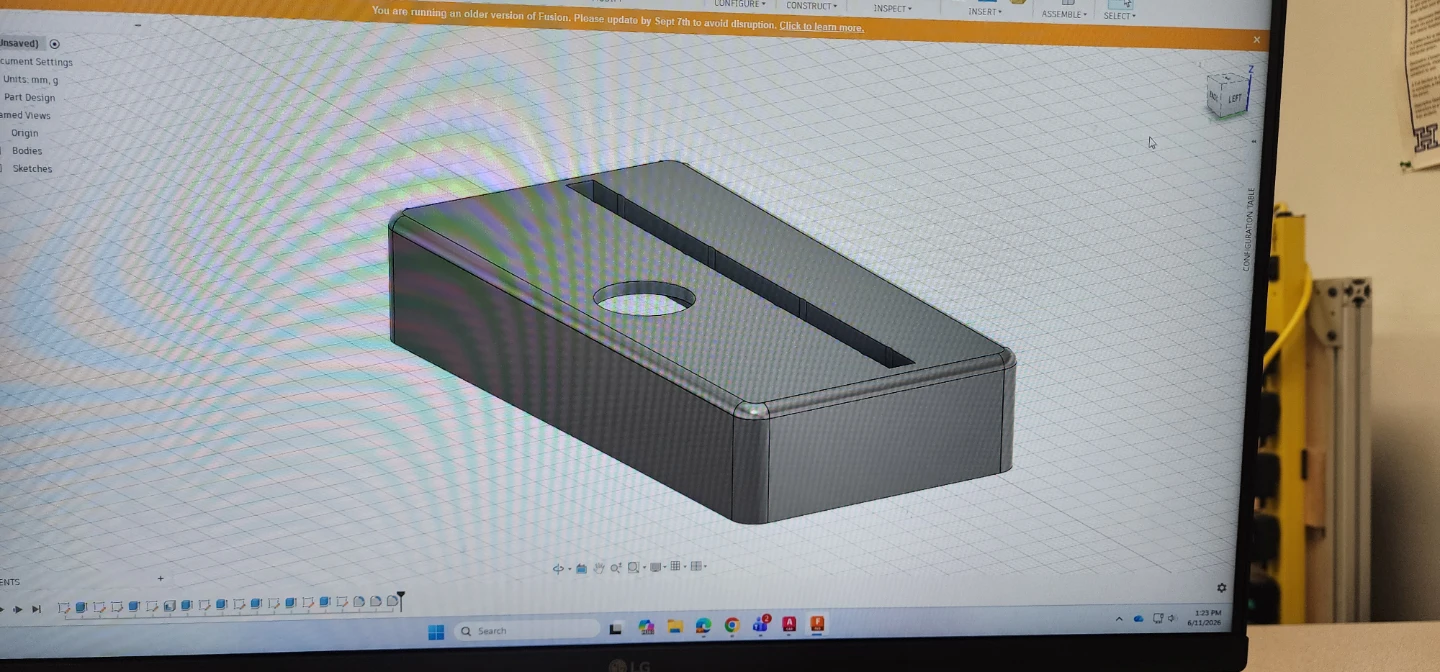Open Display Settings monitor icon
The image size is (1440, 672).
[x=655, y=567]
